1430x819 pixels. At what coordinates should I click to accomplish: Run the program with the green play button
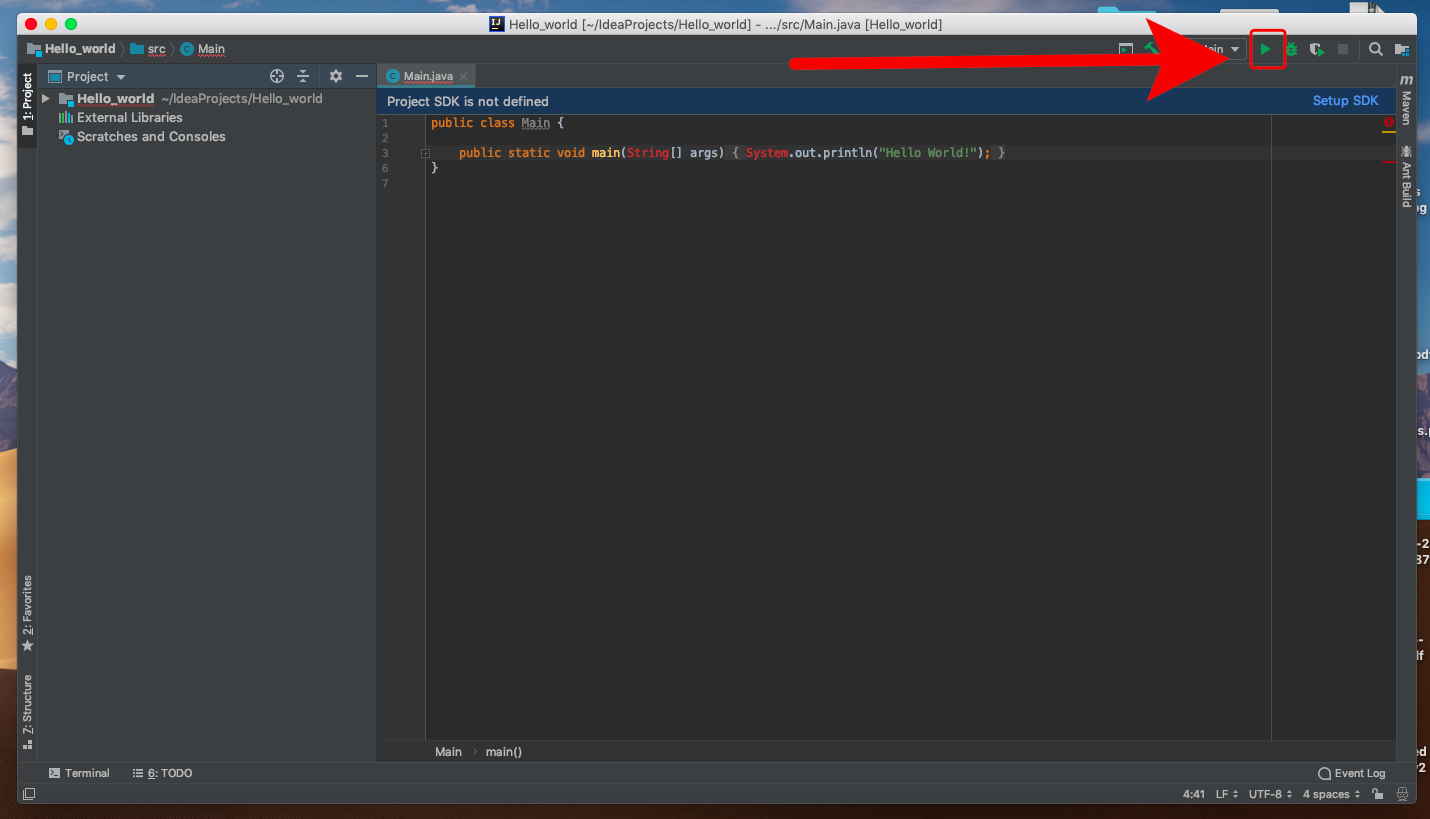[x=1266, y=49]
